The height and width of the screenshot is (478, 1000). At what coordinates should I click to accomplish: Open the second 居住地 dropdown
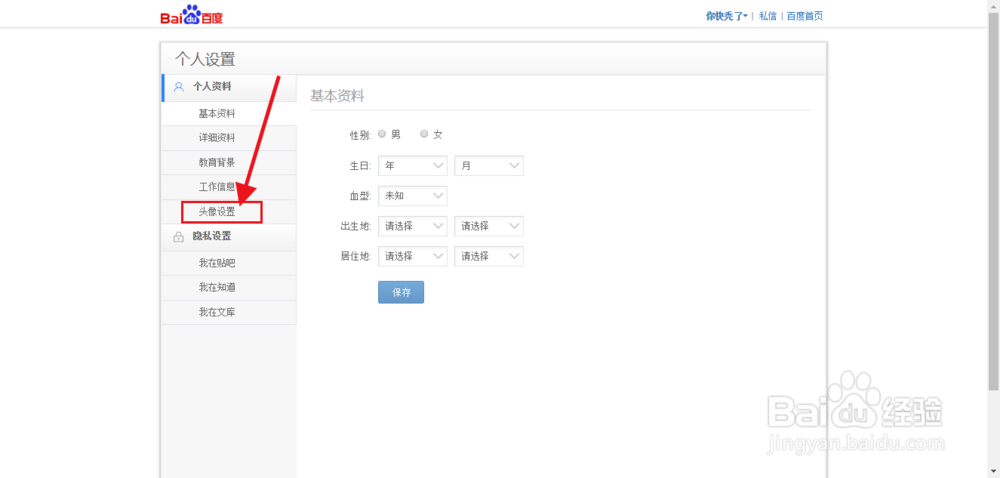(x=489, y=256)
